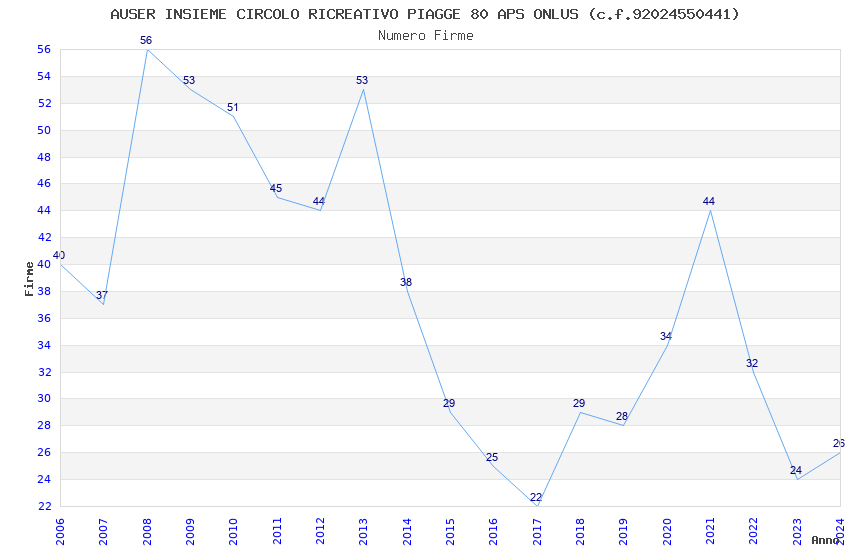Click y-axis tick value 28
Viewport: 850px width, 550px height.
click(x=44, y=425)
